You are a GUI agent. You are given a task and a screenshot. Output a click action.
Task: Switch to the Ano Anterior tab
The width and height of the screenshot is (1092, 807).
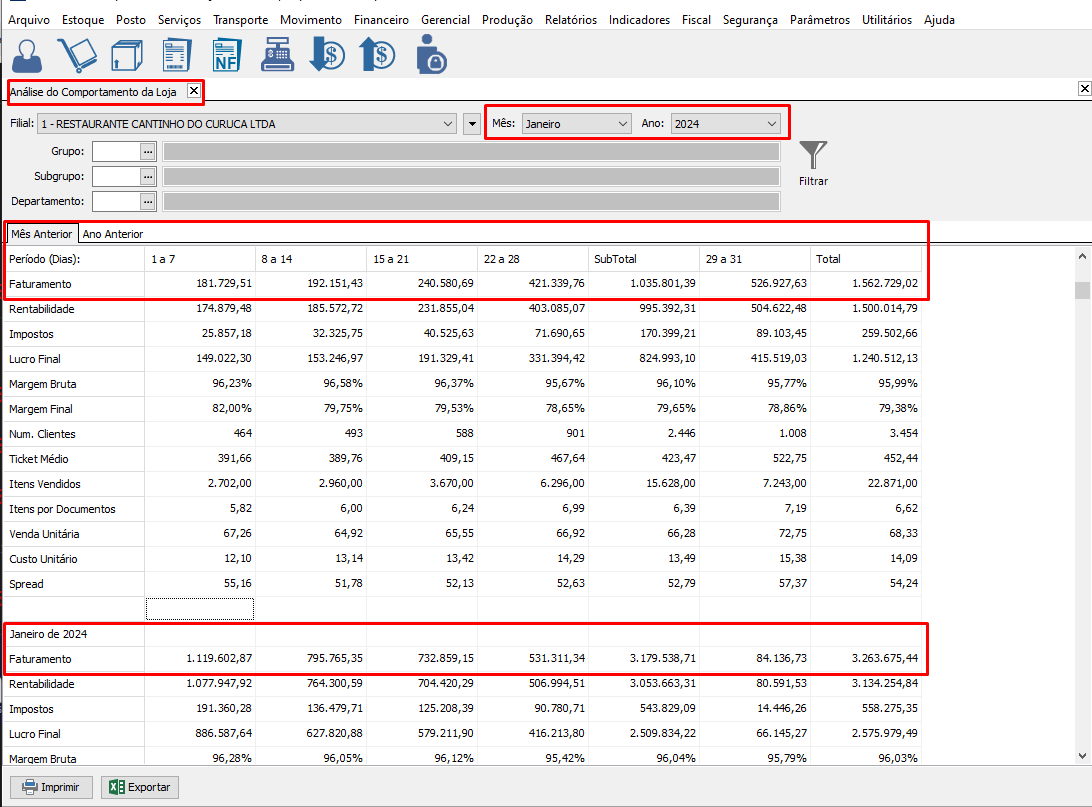[x=113, y=234]
